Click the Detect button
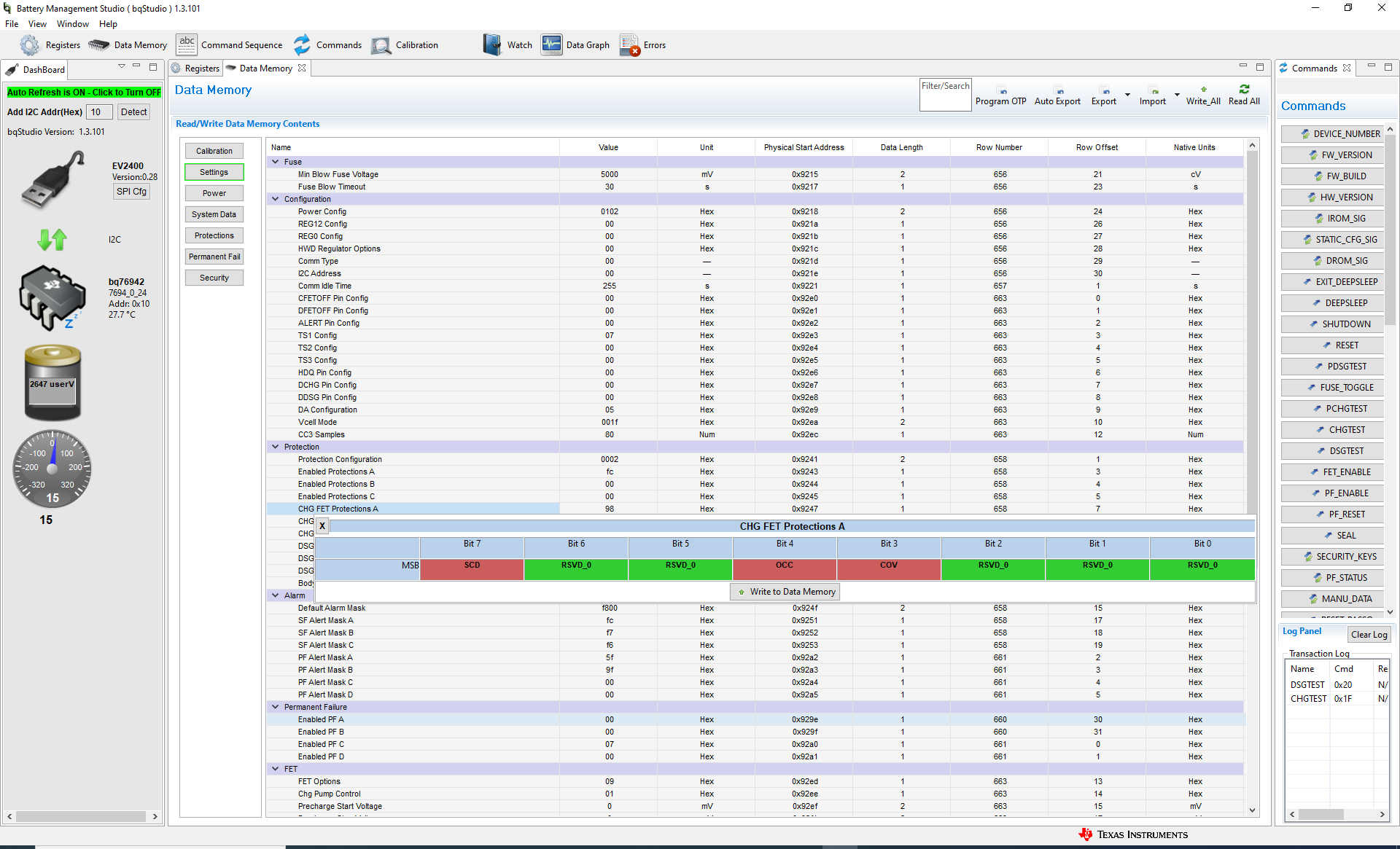This screenshot has width=1400, height=849. [x=133, y=112]
